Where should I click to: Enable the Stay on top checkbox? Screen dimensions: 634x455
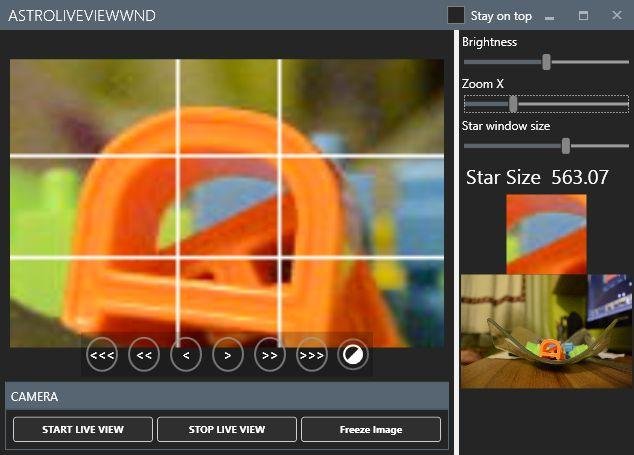(x=456, y=15)
